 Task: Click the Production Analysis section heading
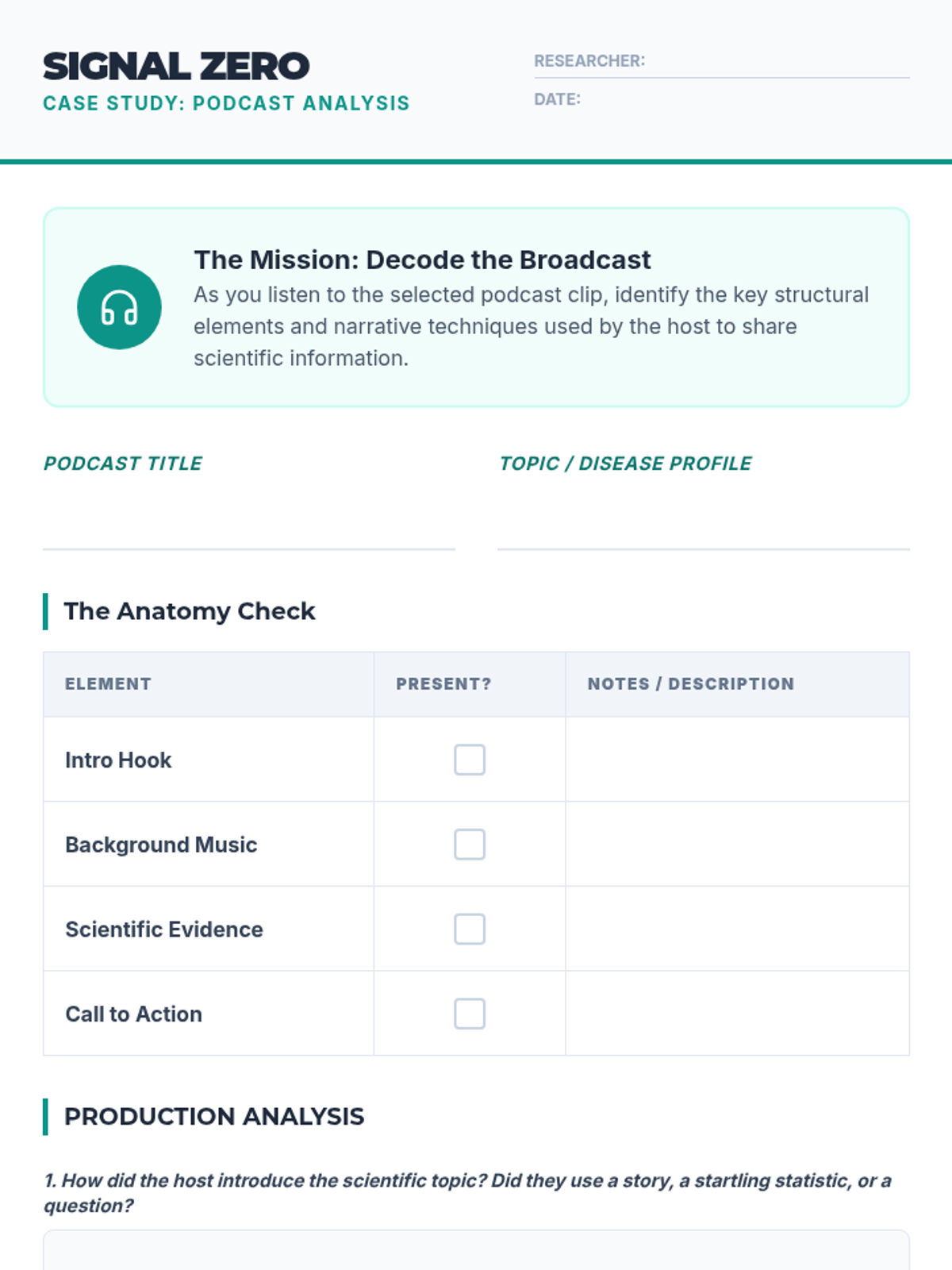click(214, 1117)
